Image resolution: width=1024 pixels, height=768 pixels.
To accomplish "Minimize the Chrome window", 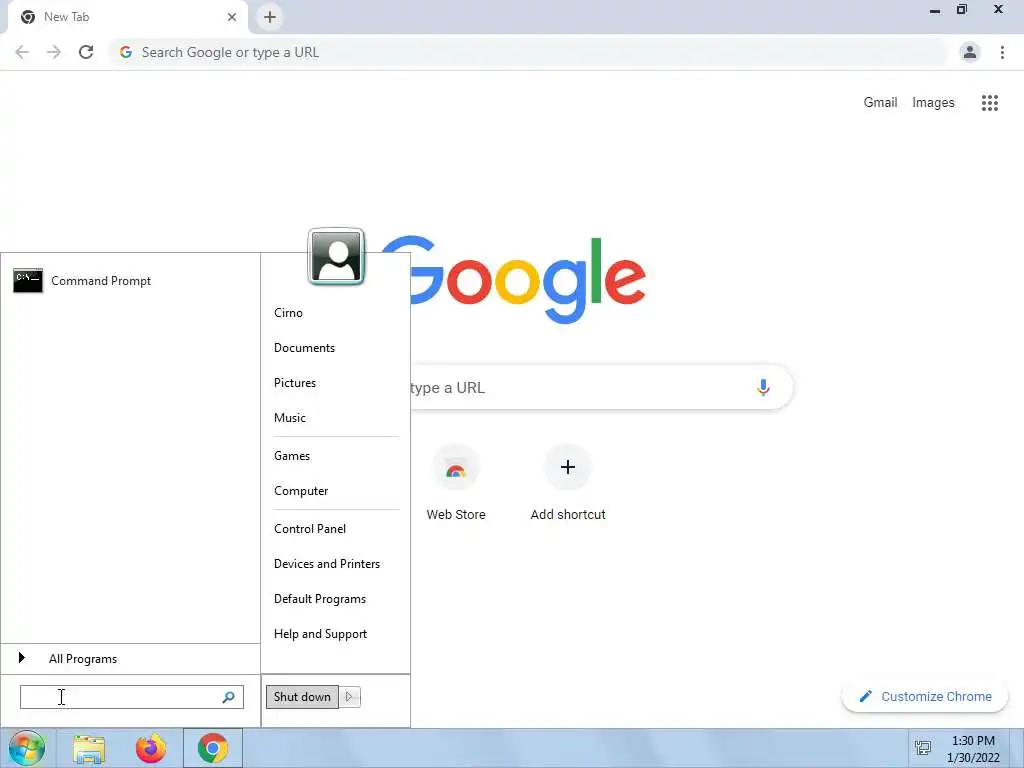I will click(x=935, y=10).
